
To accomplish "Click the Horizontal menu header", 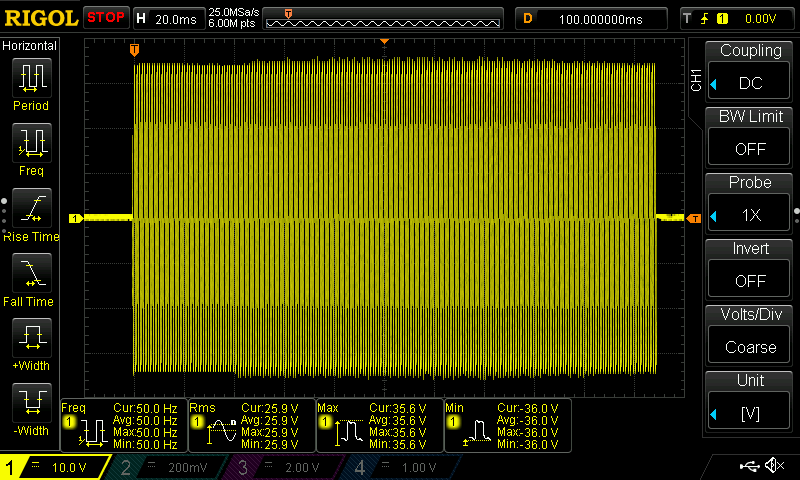I will (30, 46).
